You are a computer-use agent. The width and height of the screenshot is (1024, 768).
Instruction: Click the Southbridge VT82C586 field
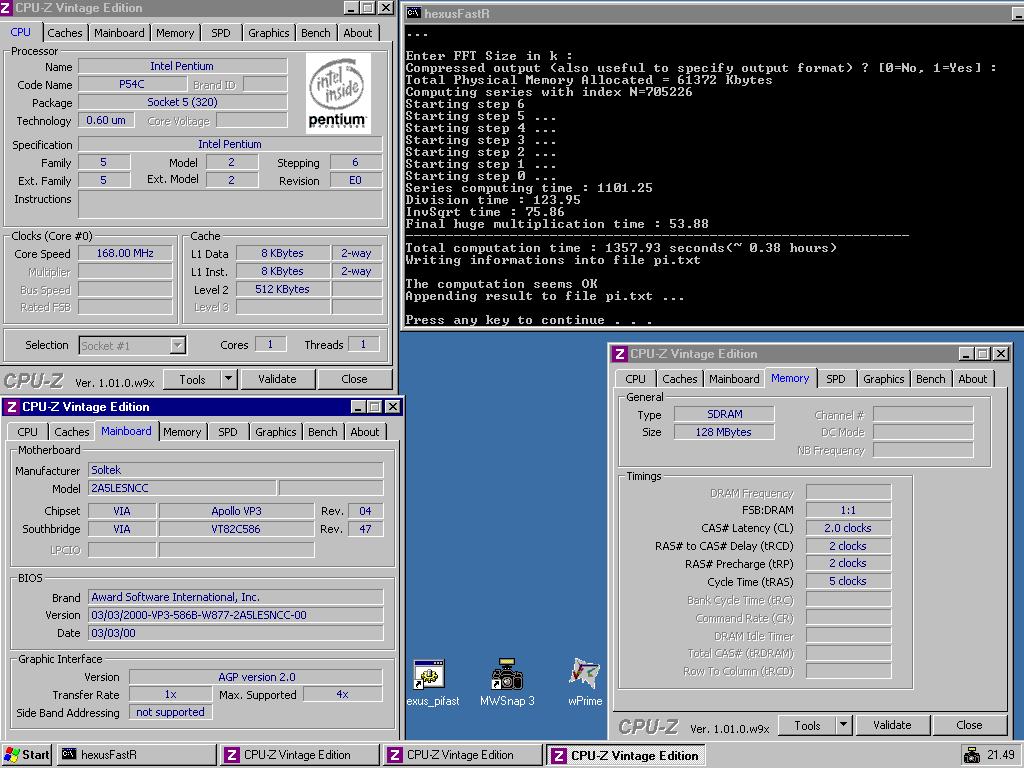[x=236, y=530]
